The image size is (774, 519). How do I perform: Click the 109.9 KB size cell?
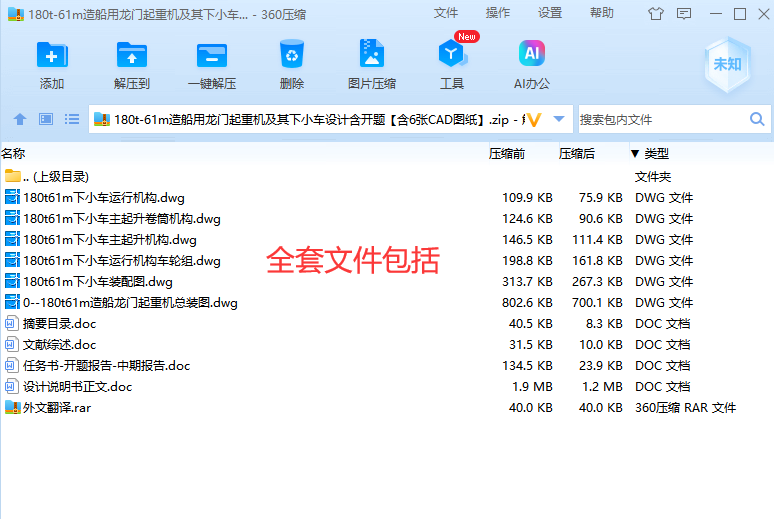tap(527, 198)
